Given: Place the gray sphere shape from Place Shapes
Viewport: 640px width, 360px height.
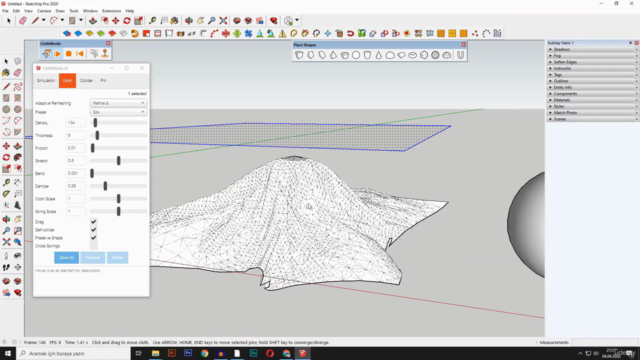Looking at the screenshot, I should pyautogui.click(x=436, y=55).
